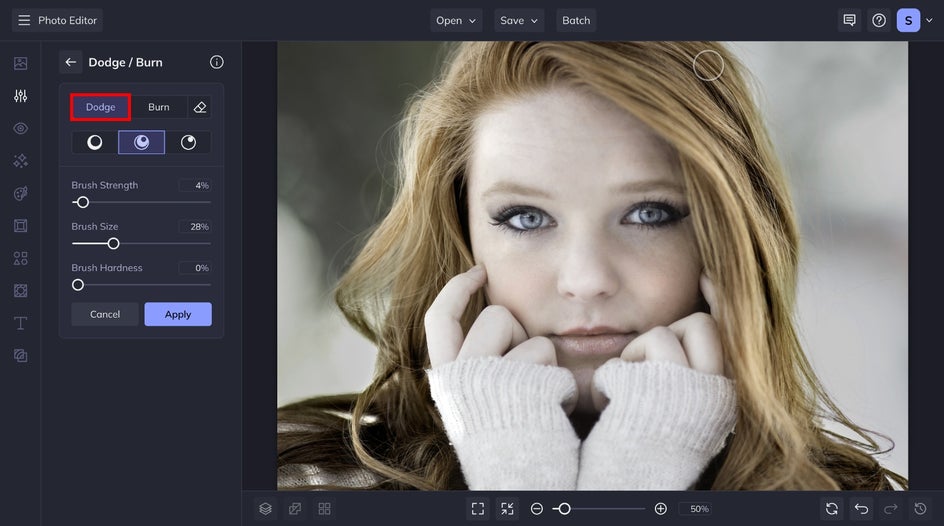Open the Graphics shapes sidebar icon
The width and height of the screenshot is (944, 526).
(x=20, y=258)
